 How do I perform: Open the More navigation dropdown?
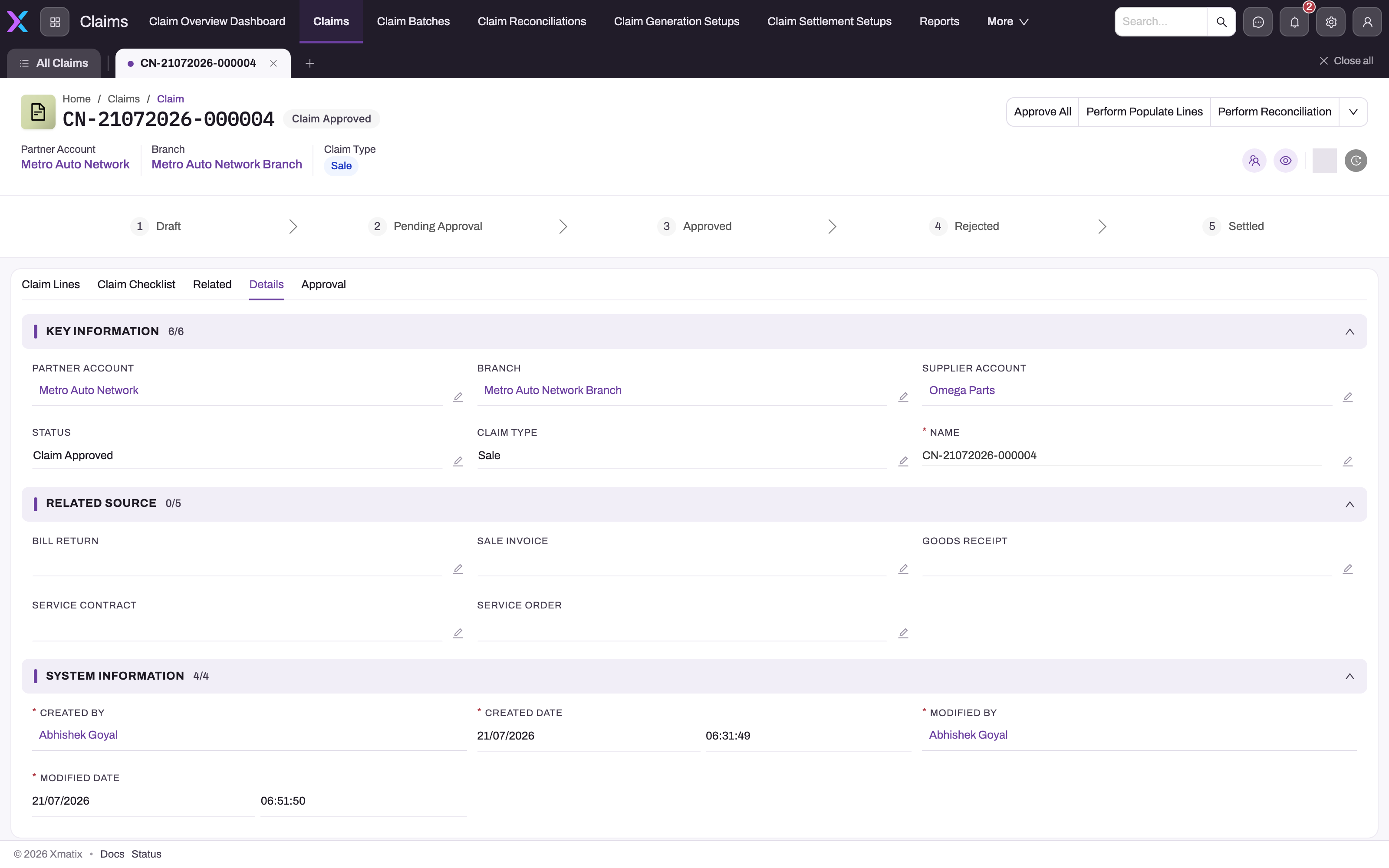point(1007,22)
